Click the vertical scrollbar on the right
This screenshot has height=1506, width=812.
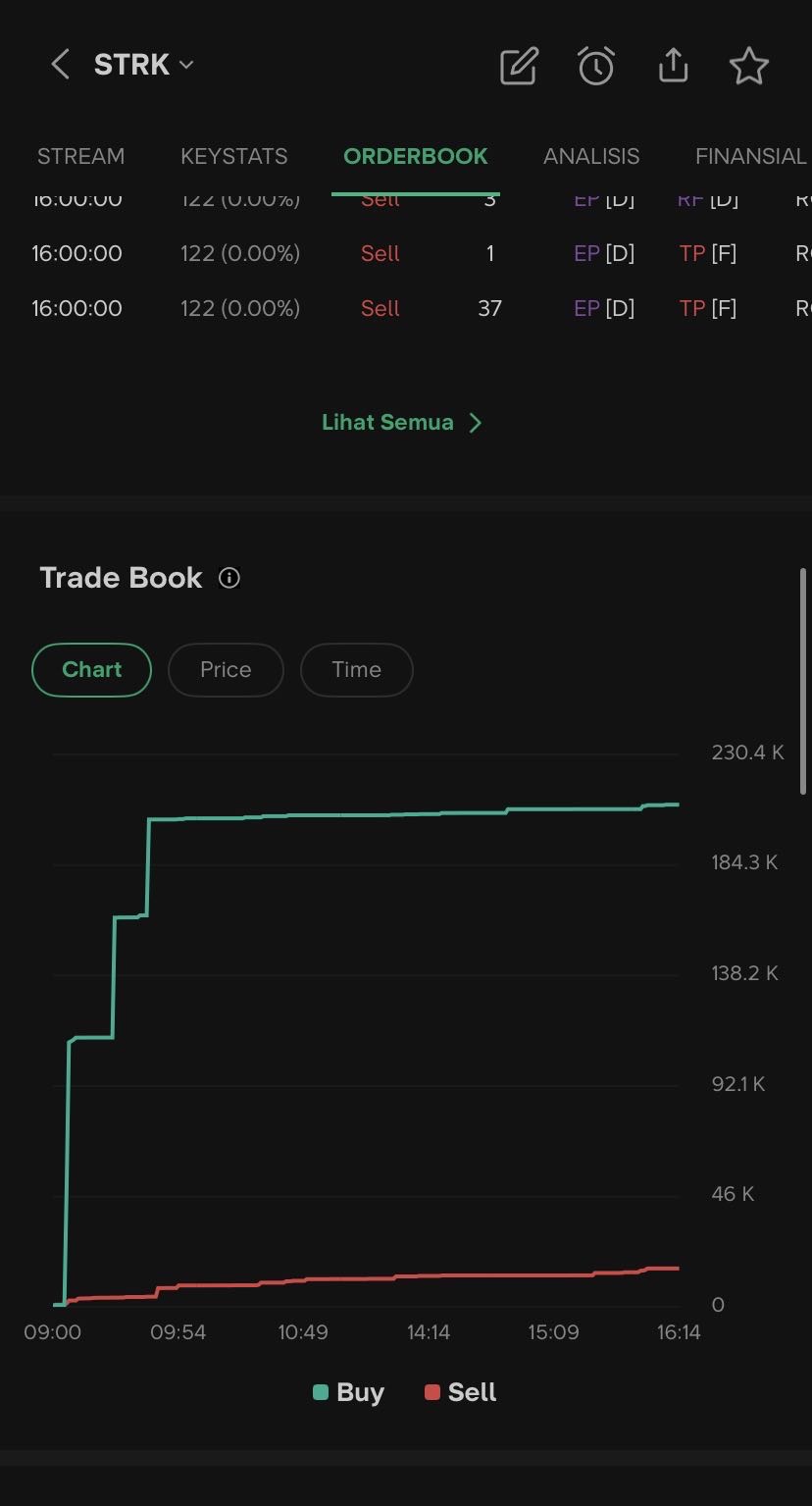pyautogui.click(x=803, y=681)
